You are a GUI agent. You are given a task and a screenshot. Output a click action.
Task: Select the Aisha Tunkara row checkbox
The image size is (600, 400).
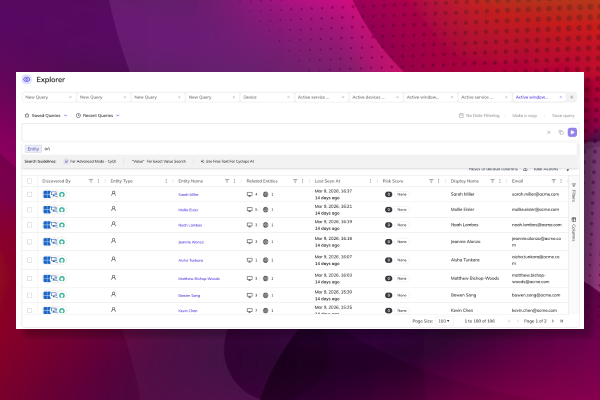29,260
